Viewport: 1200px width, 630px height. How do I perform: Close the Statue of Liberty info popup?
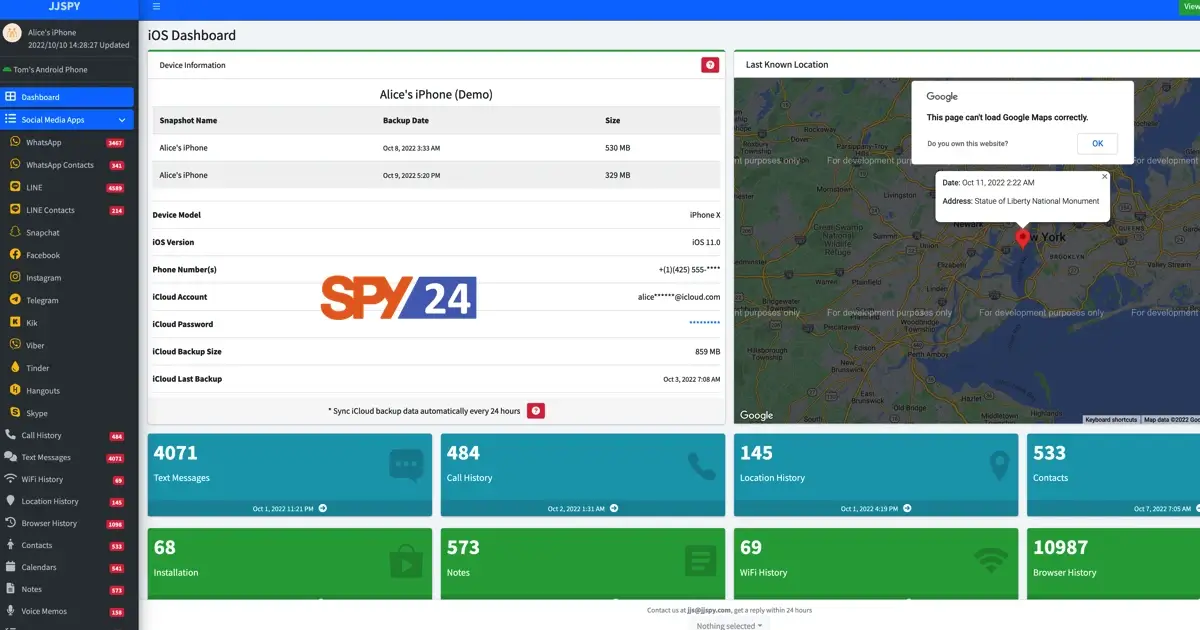pyautogui.click(x=1105, y=177)
